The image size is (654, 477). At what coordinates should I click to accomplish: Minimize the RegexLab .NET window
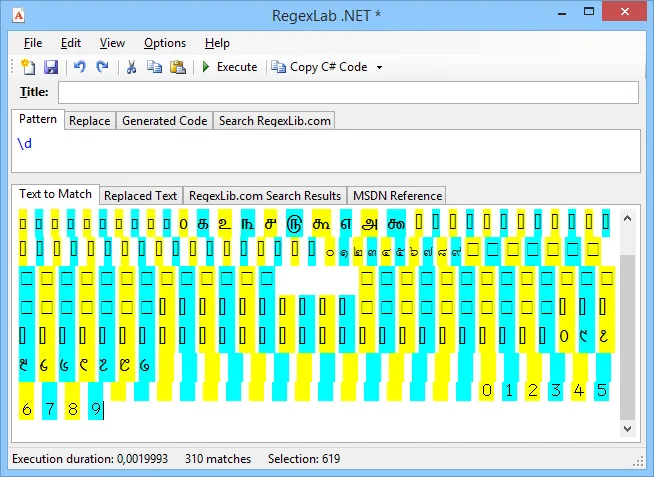[562, 13]
